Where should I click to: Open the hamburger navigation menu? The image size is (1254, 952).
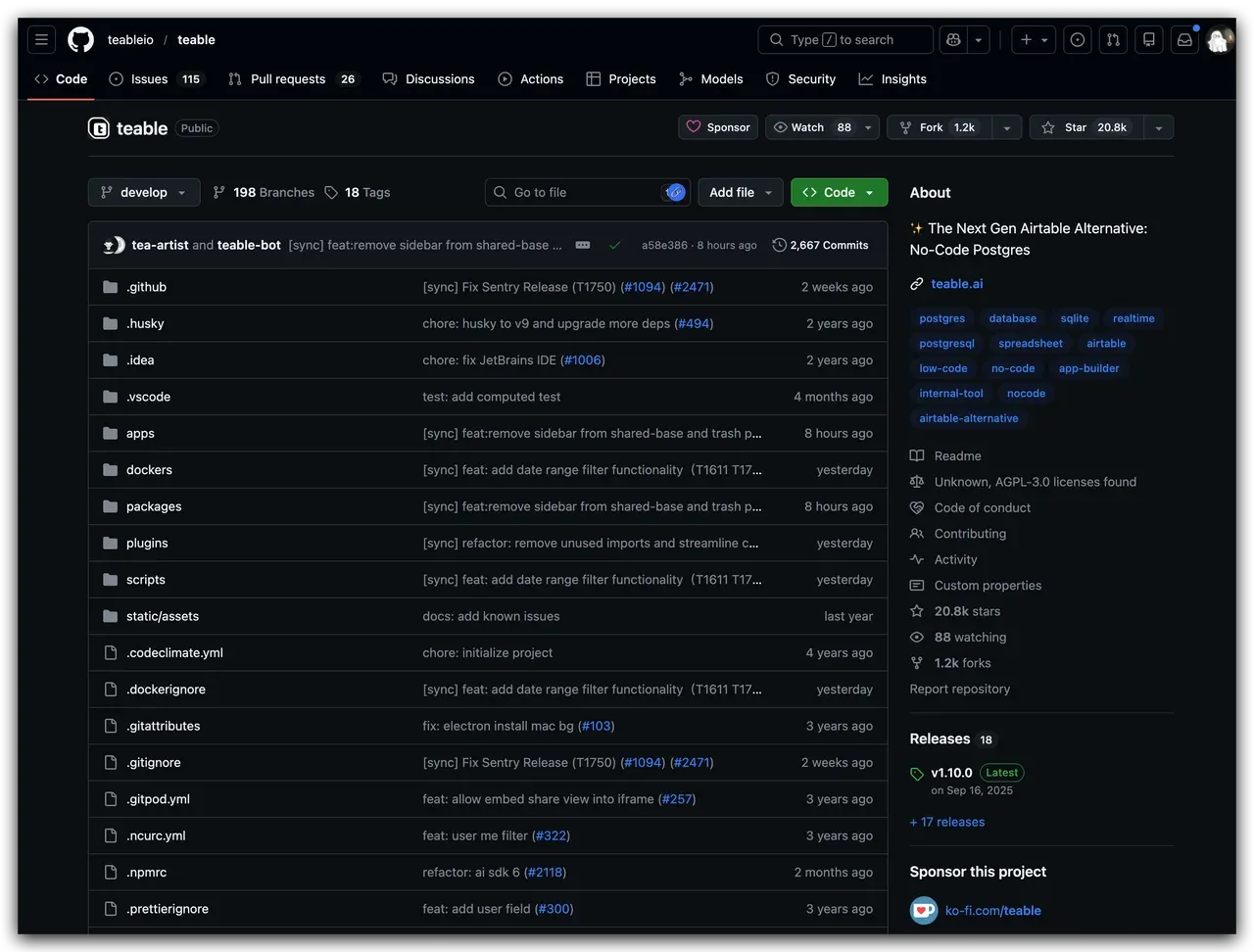[x=41, y=40]
